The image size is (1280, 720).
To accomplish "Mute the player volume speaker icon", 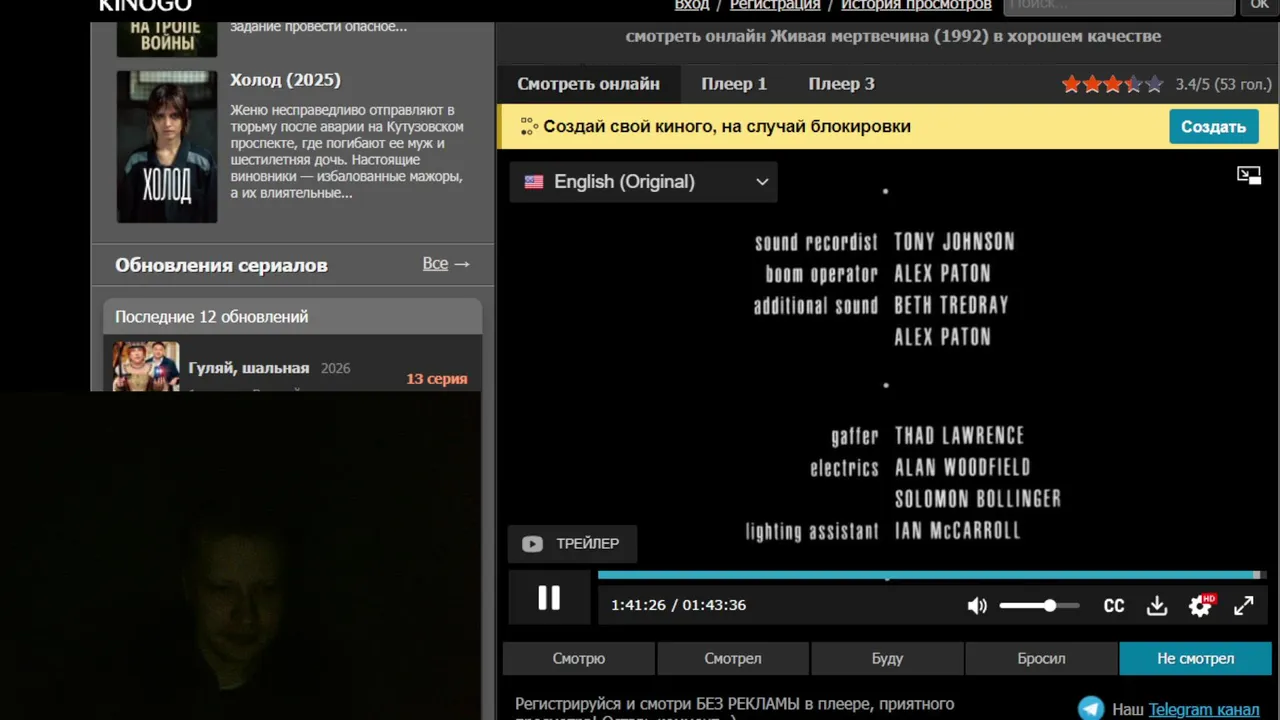I will (x=977, y=605).
